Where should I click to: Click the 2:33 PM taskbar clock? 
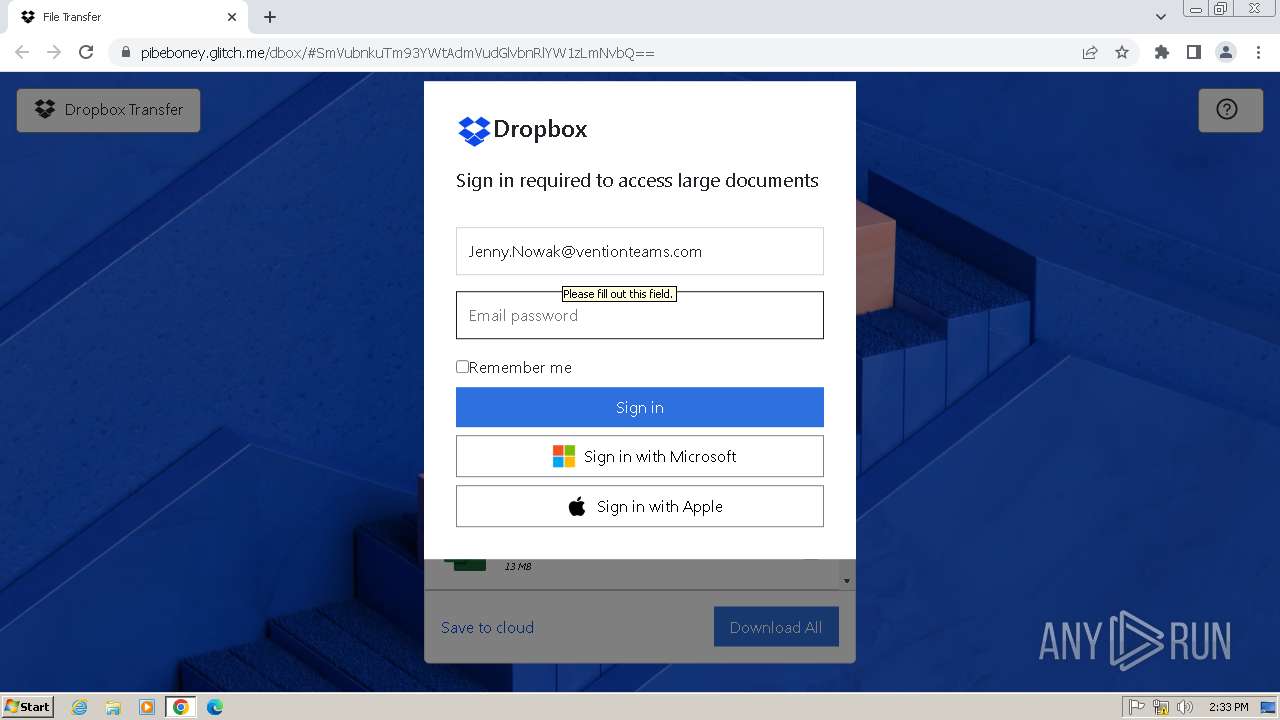click(x=1228, y=707)
